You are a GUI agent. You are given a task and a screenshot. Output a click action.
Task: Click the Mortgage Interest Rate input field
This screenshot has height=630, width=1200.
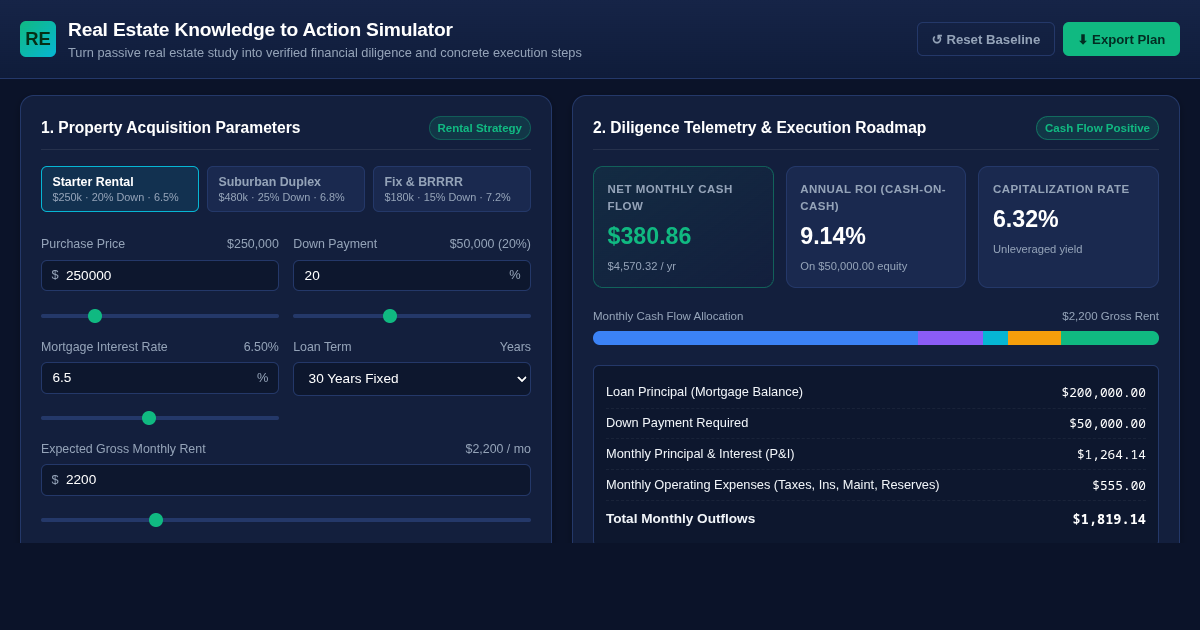coord(160,378)
